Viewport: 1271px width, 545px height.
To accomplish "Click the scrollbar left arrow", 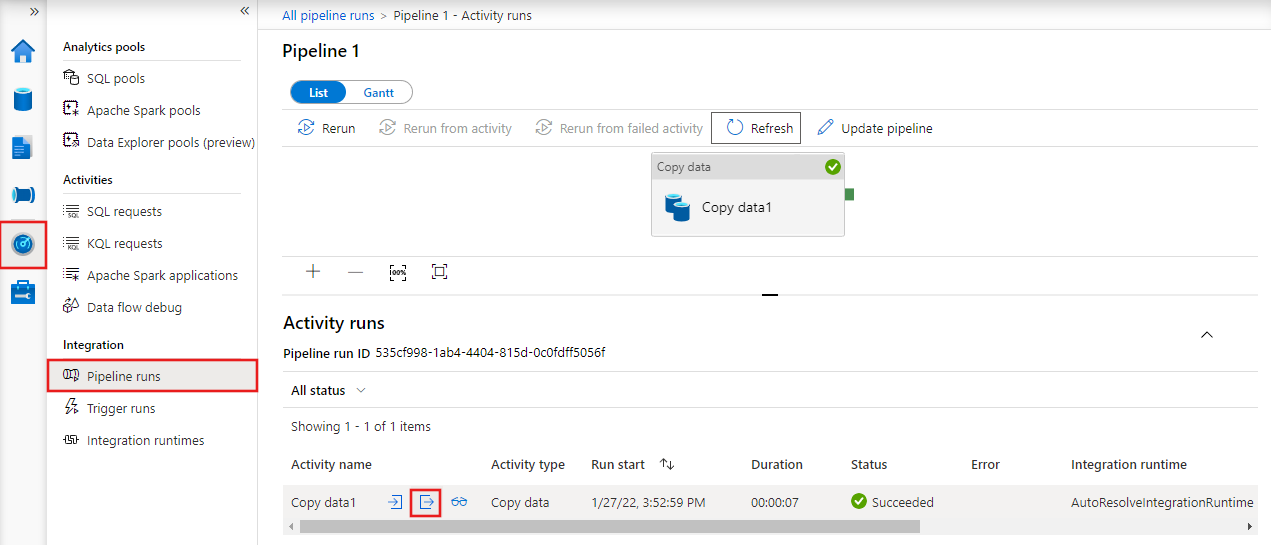I will click(292, 526).
